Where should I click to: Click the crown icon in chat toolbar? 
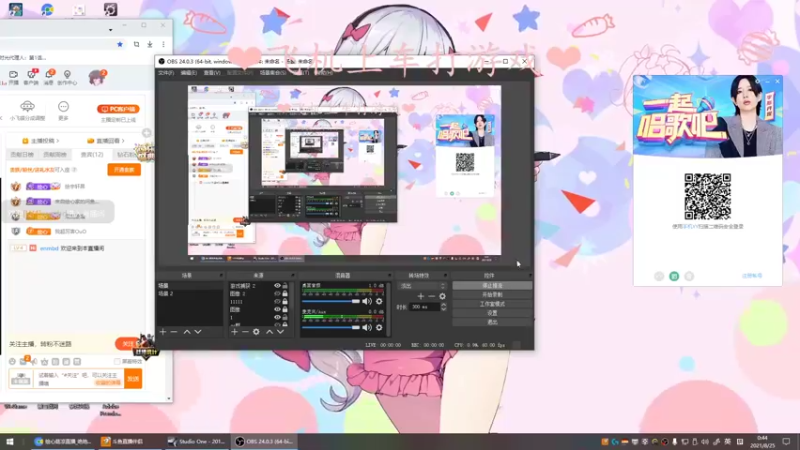click(x=44, y=362)
